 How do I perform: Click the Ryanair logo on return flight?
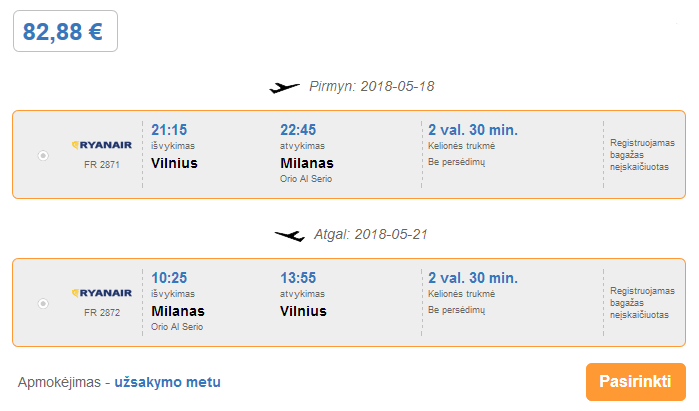pos(102,293)
